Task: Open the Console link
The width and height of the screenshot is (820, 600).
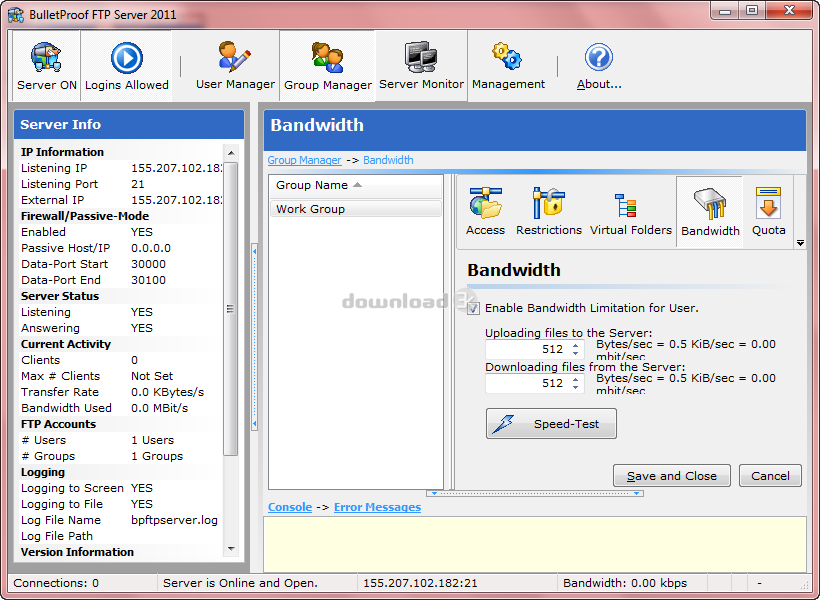Action: click(290, 507)
